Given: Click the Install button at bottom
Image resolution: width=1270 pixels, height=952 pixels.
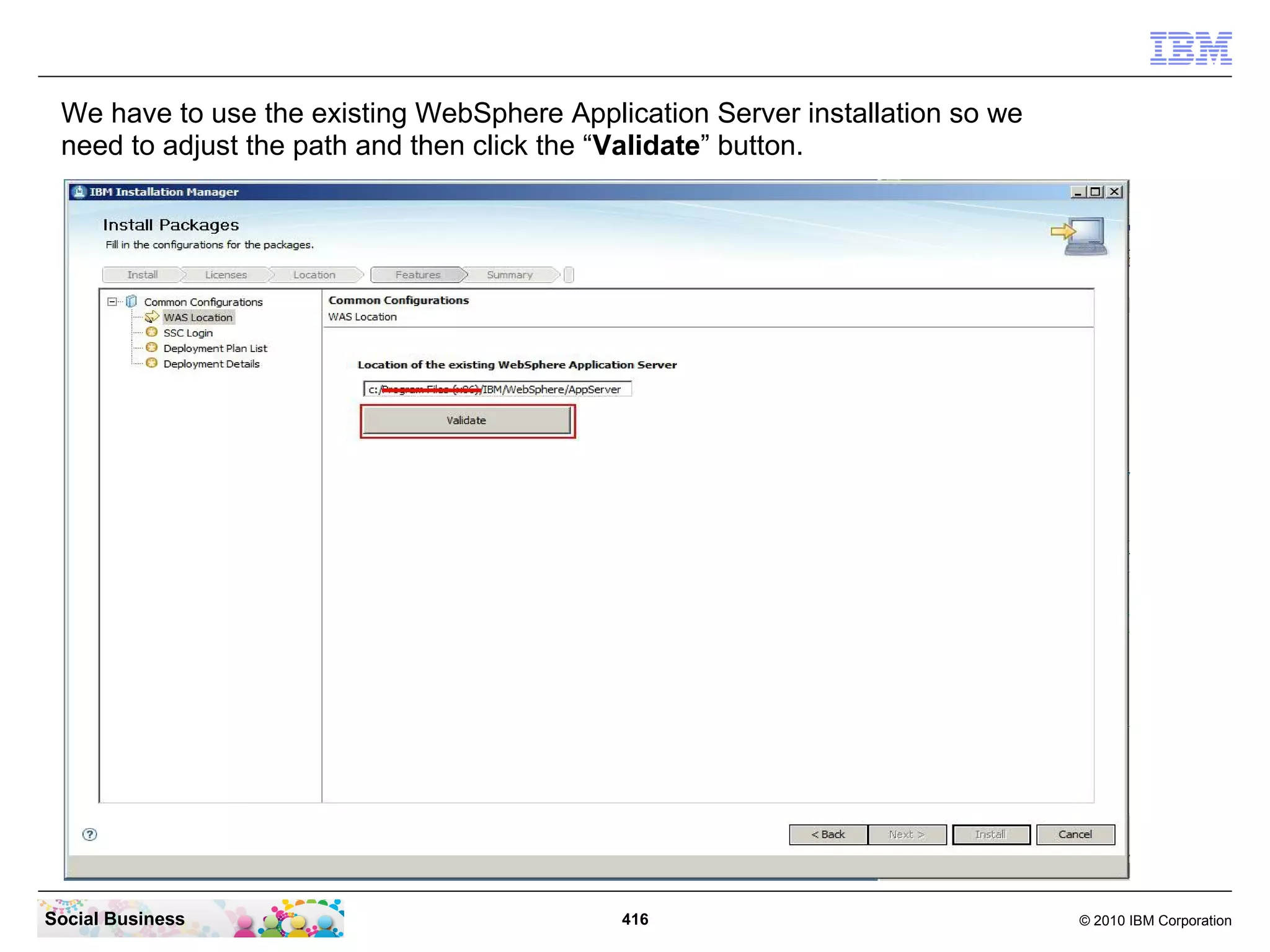Looking at the screenshot, I should (991, 834).
